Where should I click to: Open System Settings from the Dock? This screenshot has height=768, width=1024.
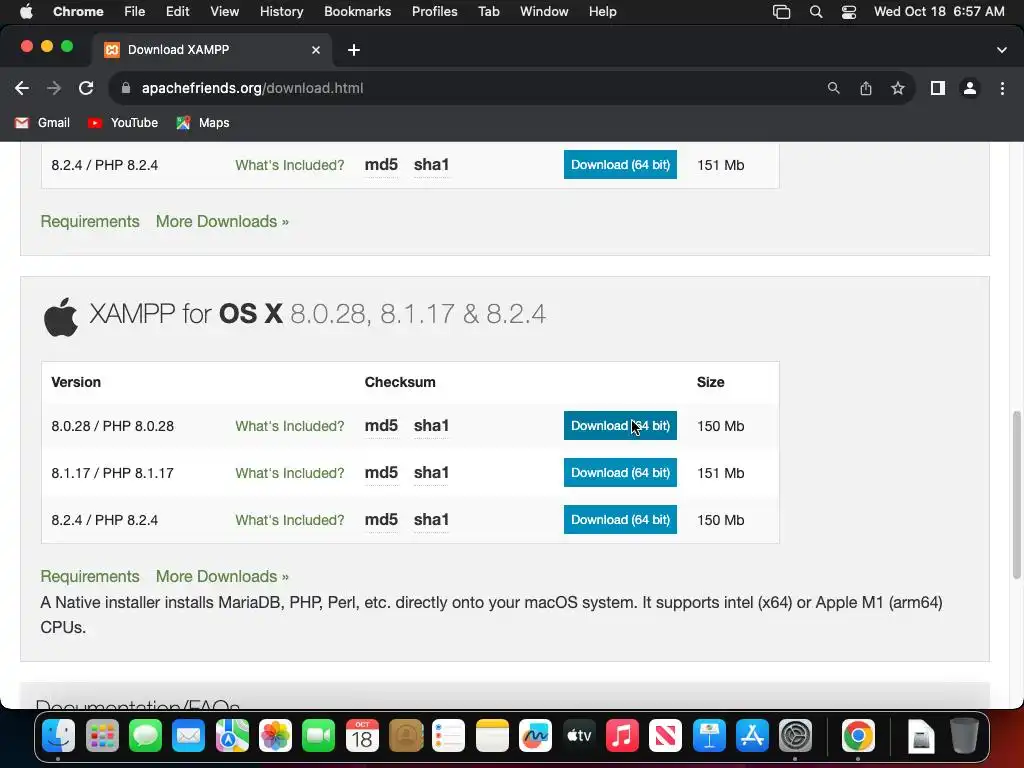click(795, 736)
